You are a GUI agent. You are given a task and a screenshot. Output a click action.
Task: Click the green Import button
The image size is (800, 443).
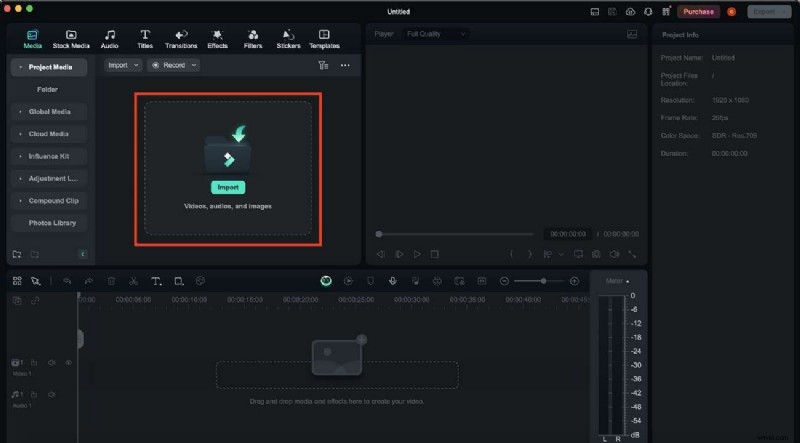[x=227, y=187]
